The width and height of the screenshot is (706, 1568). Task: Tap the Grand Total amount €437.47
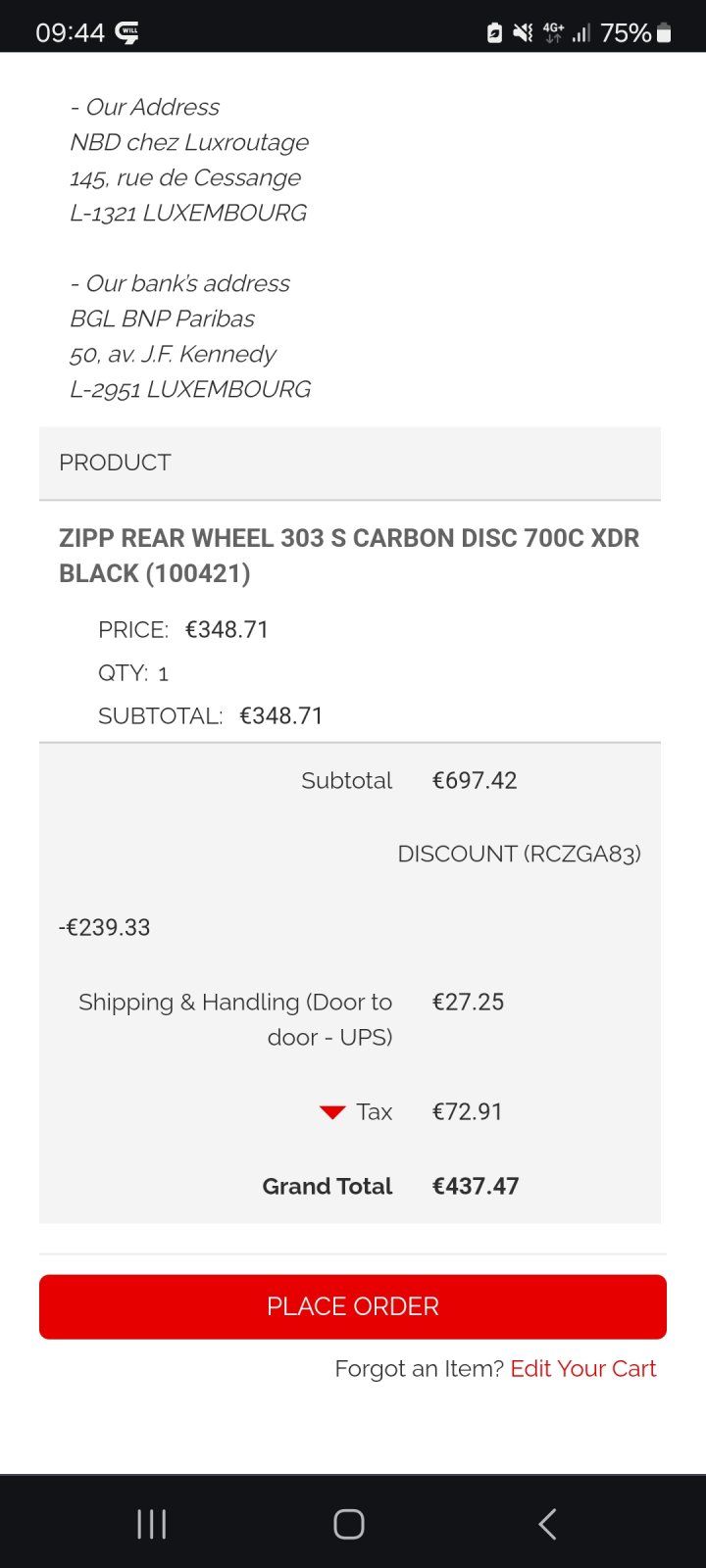point(476,1186)
